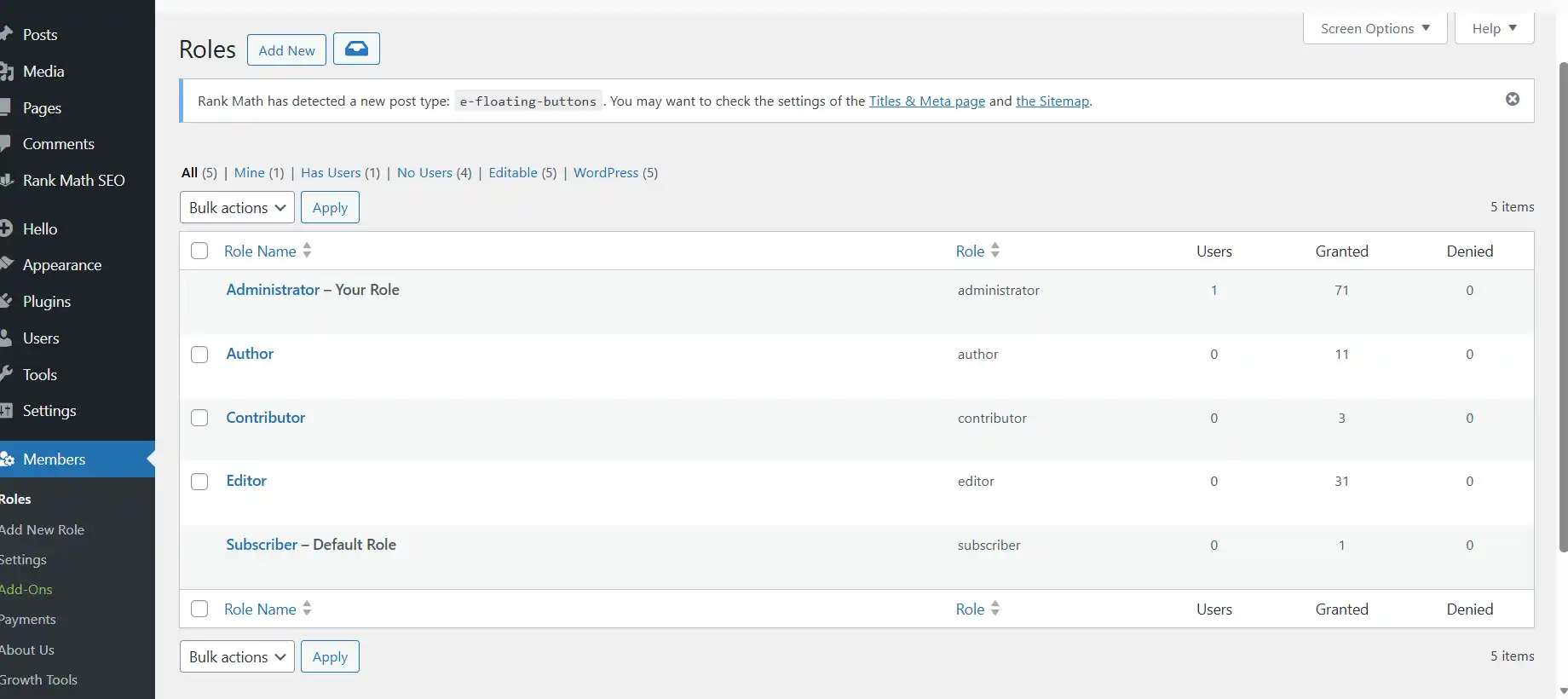
Task: Click the Appearance brush icon
Action: 7,264
